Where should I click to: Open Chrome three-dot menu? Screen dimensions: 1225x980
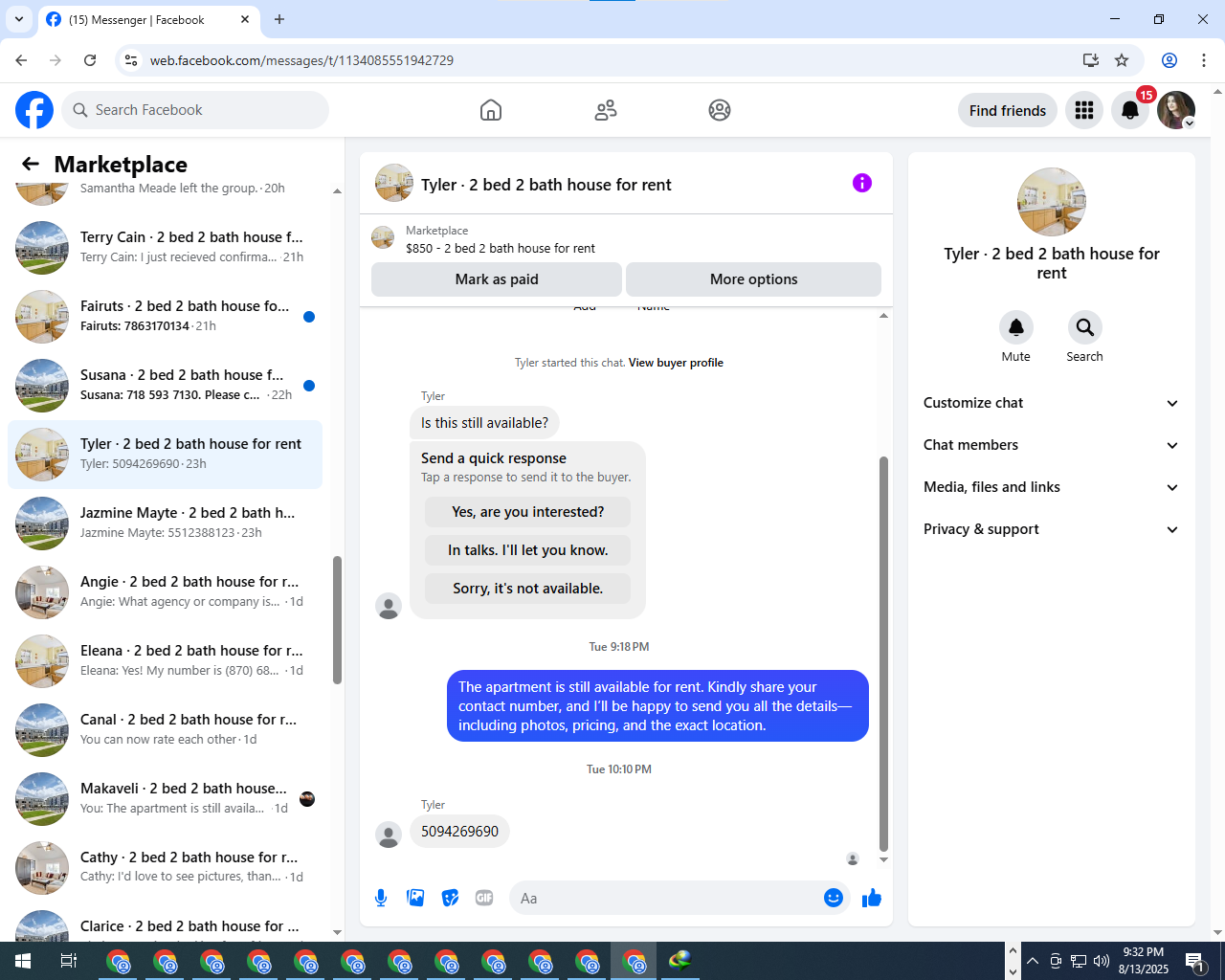1204,60
